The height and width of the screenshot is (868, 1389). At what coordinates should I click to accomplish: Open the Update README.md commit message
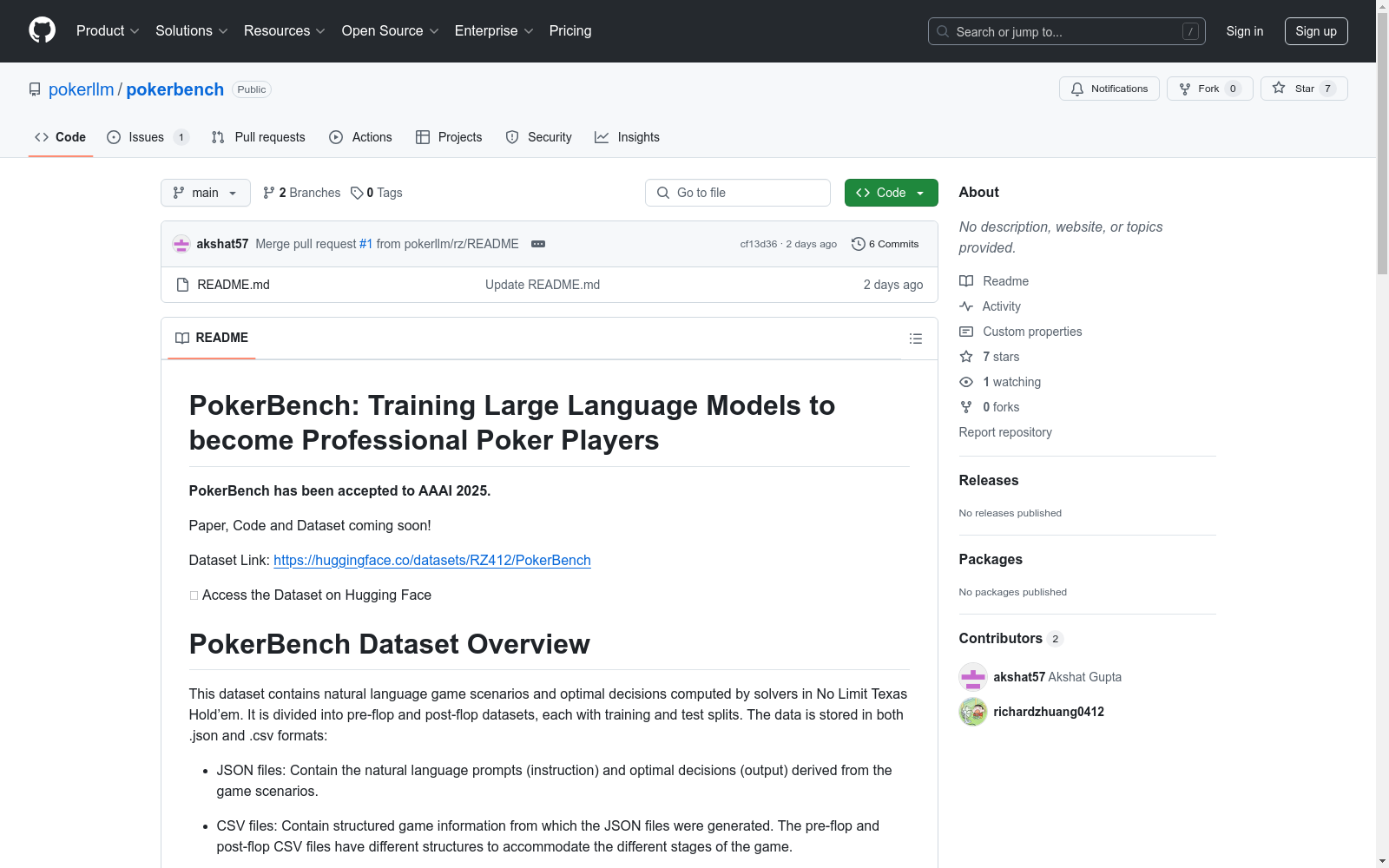543,285
